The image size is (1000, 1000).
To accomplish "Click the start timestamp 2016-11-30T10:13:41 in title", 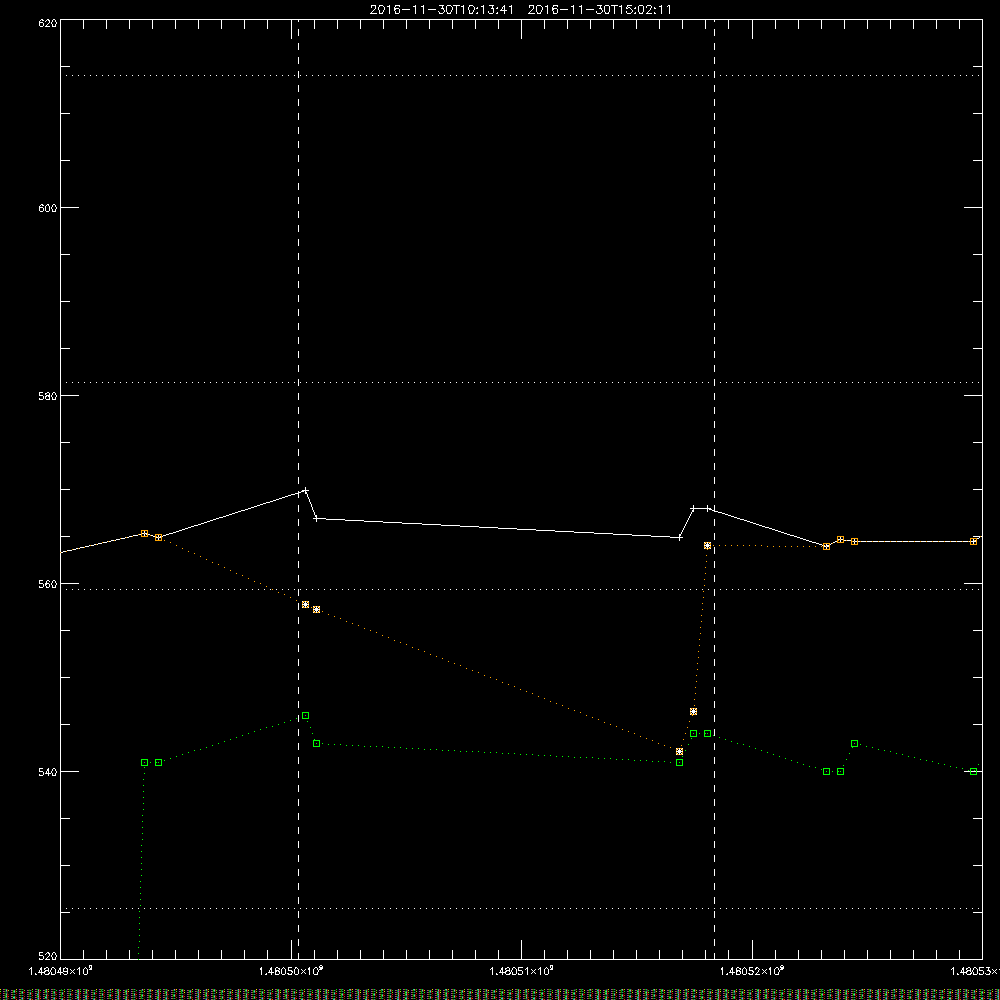I will [x=441, y=10].
